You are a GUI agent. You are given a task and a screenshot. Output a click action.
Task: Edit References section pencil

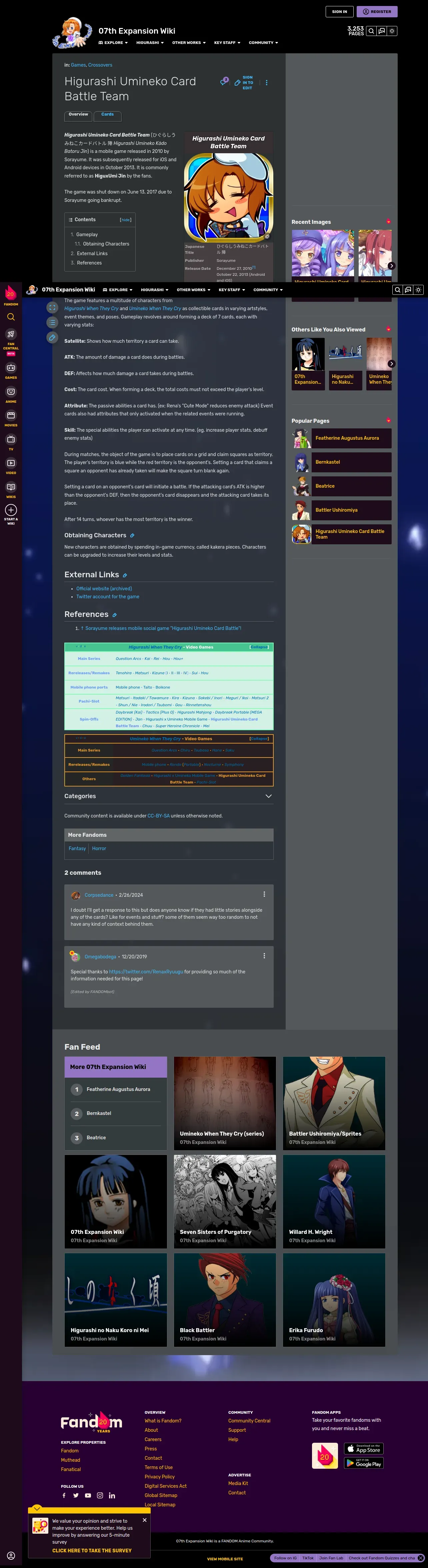click(x=114, y=615)
